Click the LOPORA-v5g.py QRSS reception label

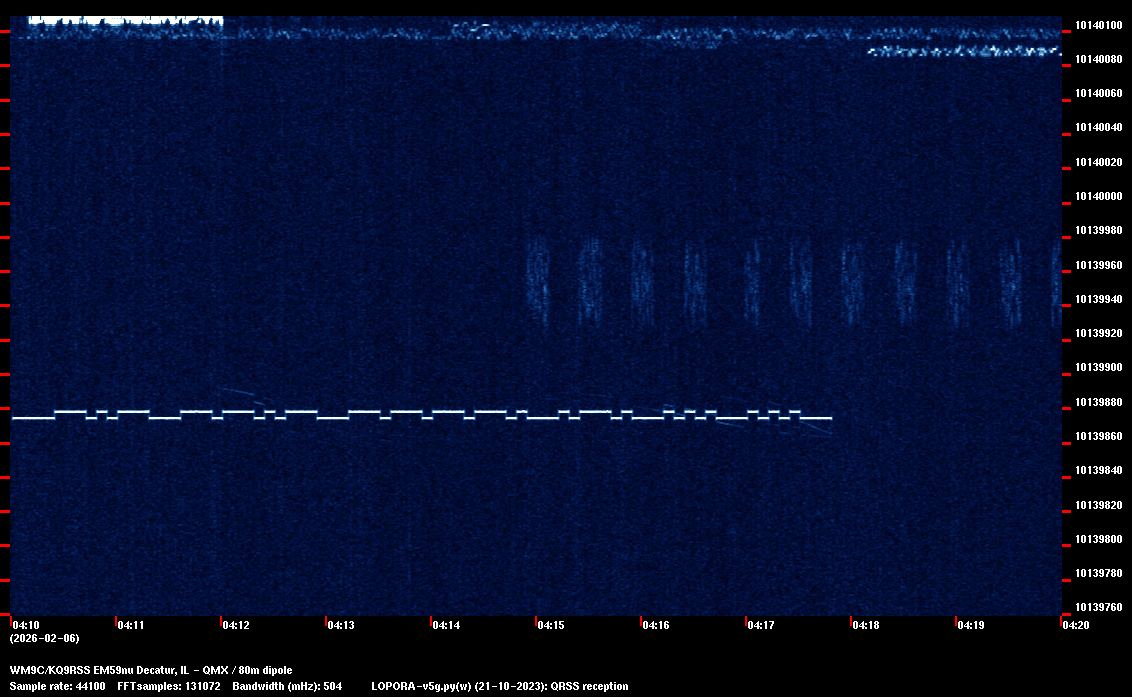499,686
